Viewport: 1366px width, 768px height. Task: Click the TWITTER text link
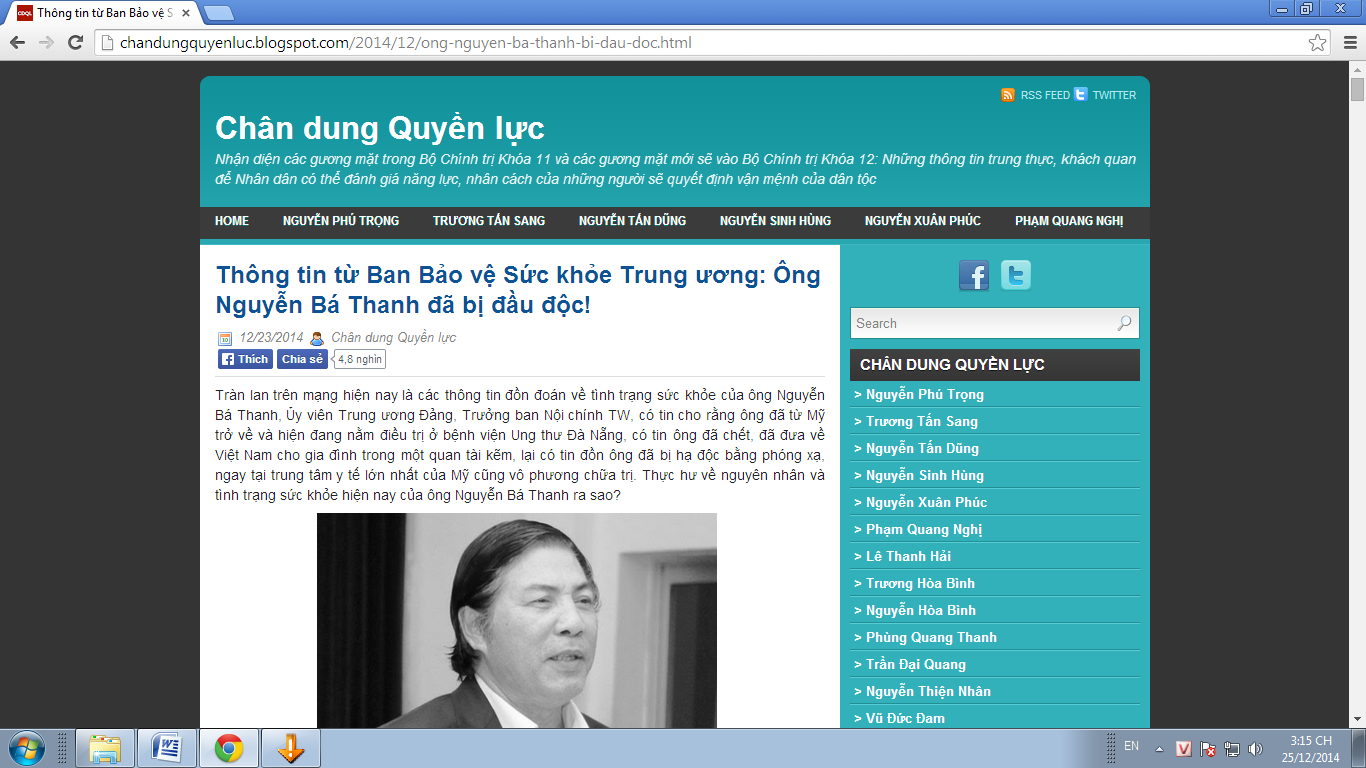[x=1114, y=95]
